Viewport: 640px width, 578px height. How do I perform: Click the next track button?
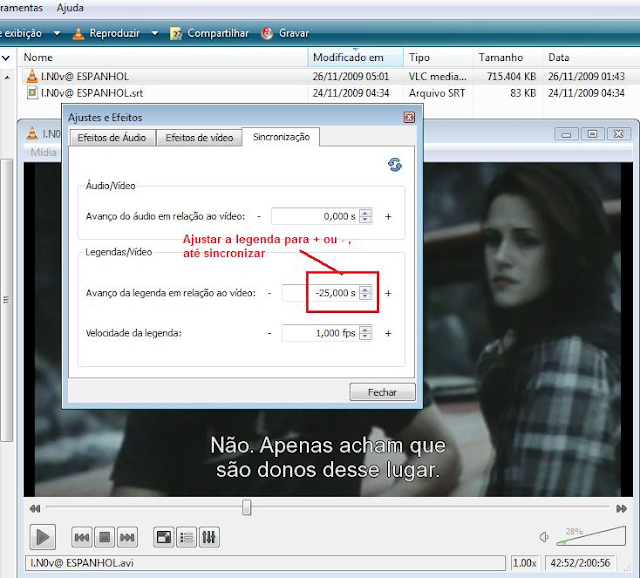(127, 537)
